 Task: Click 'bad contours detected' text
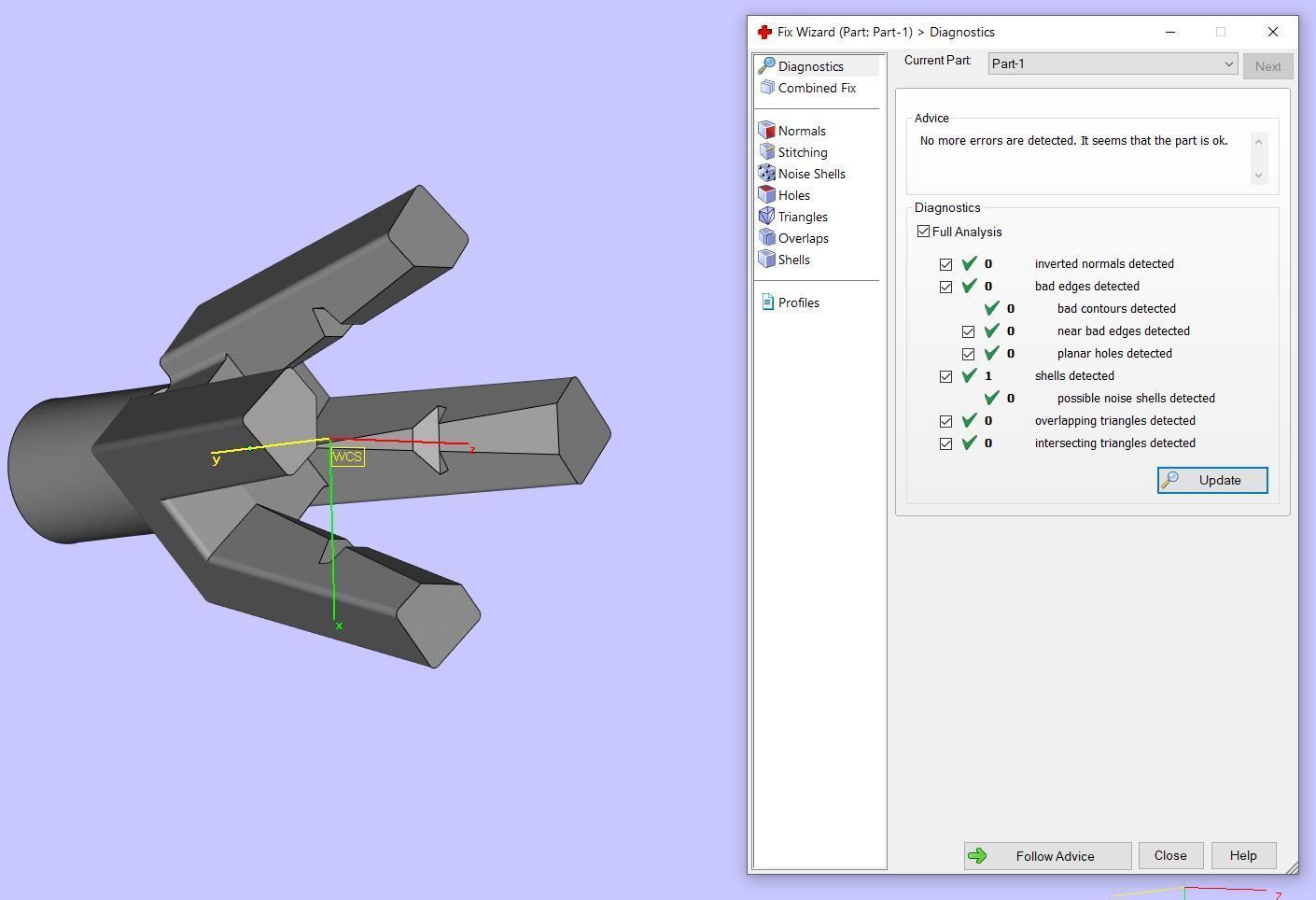pos(1116,309)
